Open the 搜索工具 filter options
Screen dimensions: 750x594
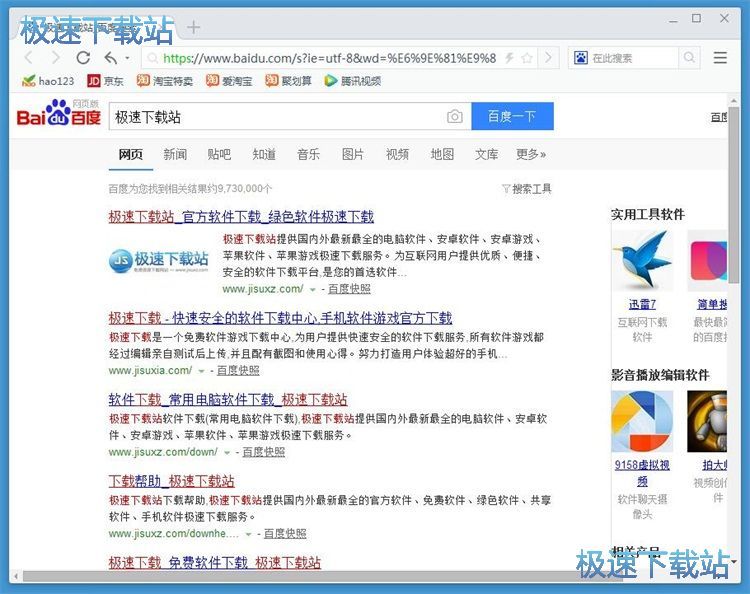(526, 189)
